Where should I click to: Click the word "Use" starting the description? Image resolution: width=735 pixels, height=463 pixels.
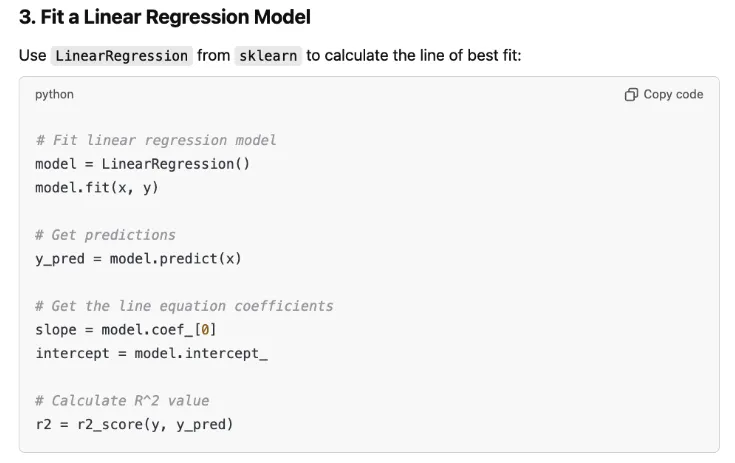[x=32, y=55]
